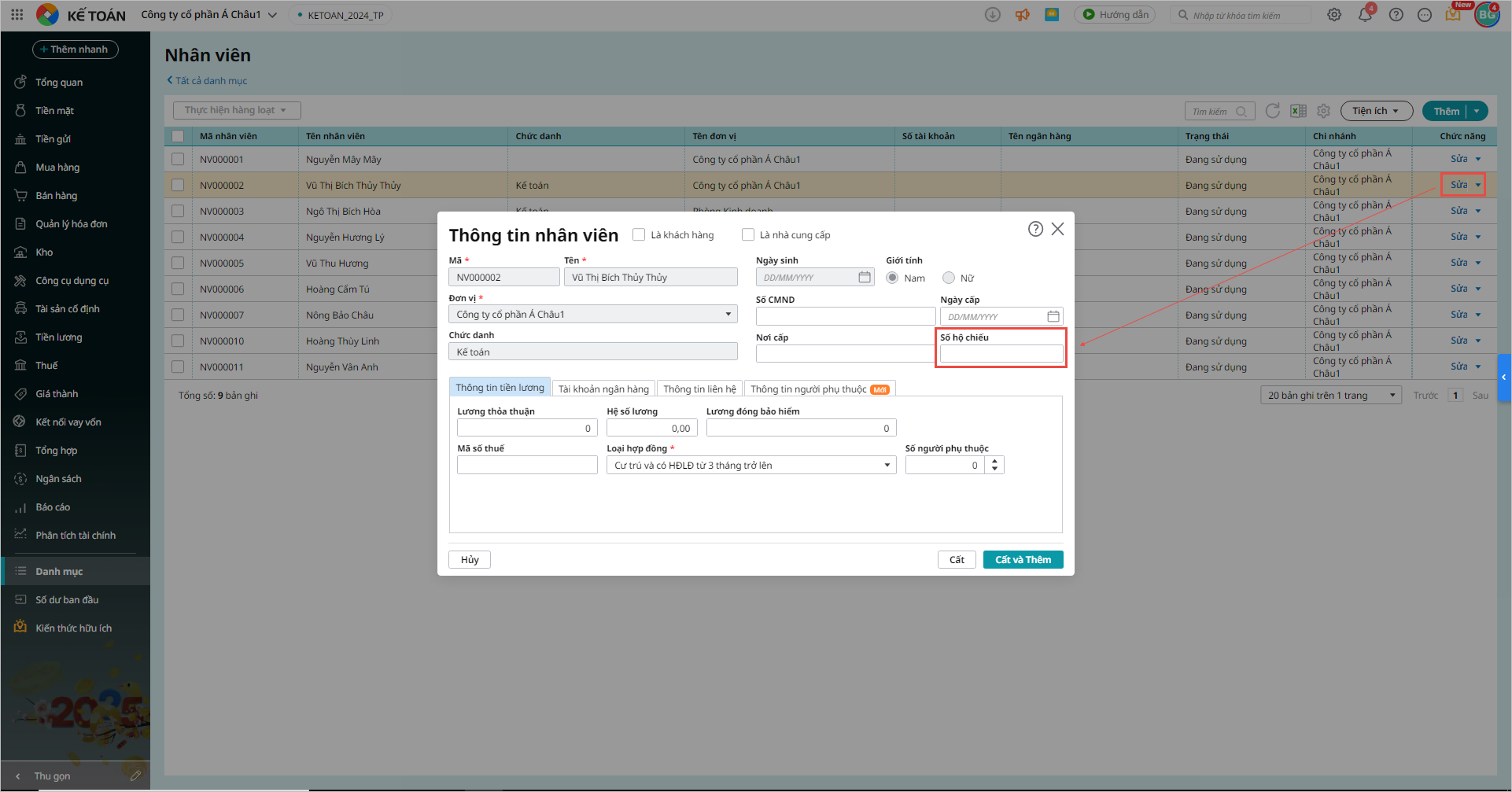
Task: Open Quản lý hóa đơn module
Action: tap(71, 223)
